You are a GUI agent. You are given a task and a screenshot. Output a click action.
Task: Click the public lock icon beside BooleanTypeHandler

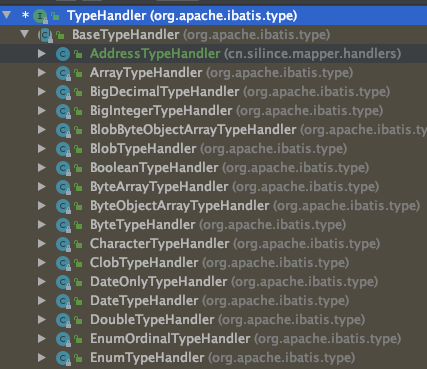[x=78, y=168]
